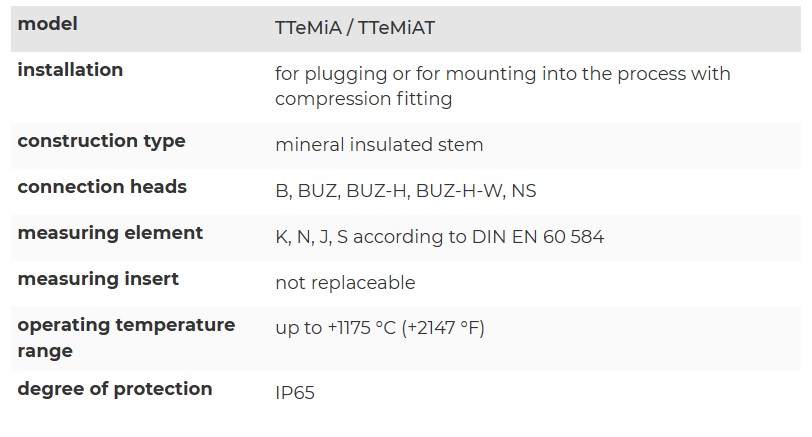Click the "measuring insert" label
The width and height of the screenshot is (812, 437).
pos(98,279)
